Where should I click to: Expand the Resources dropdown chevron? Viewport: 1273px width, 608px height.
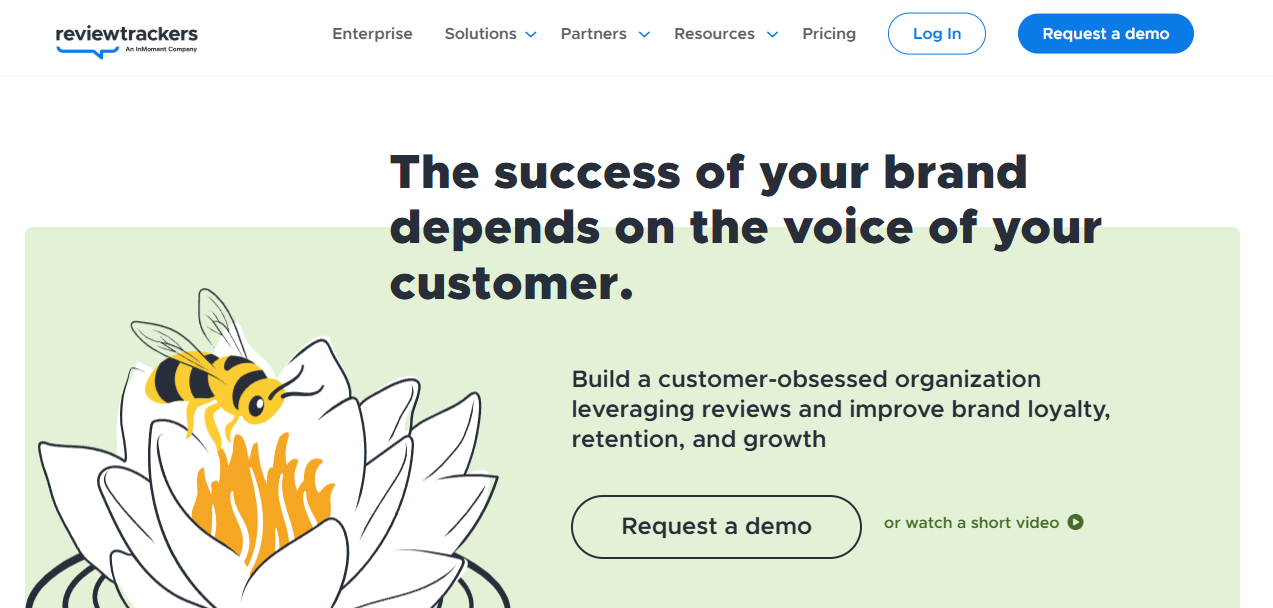[x=772, y=35]
